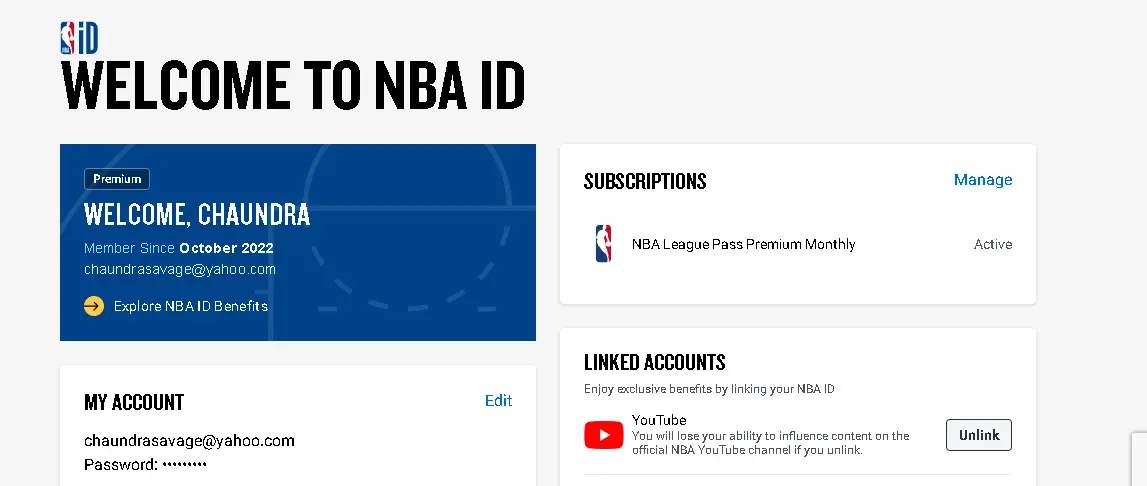
Task: Edit My Account details
Action: (x=498, y=400)
